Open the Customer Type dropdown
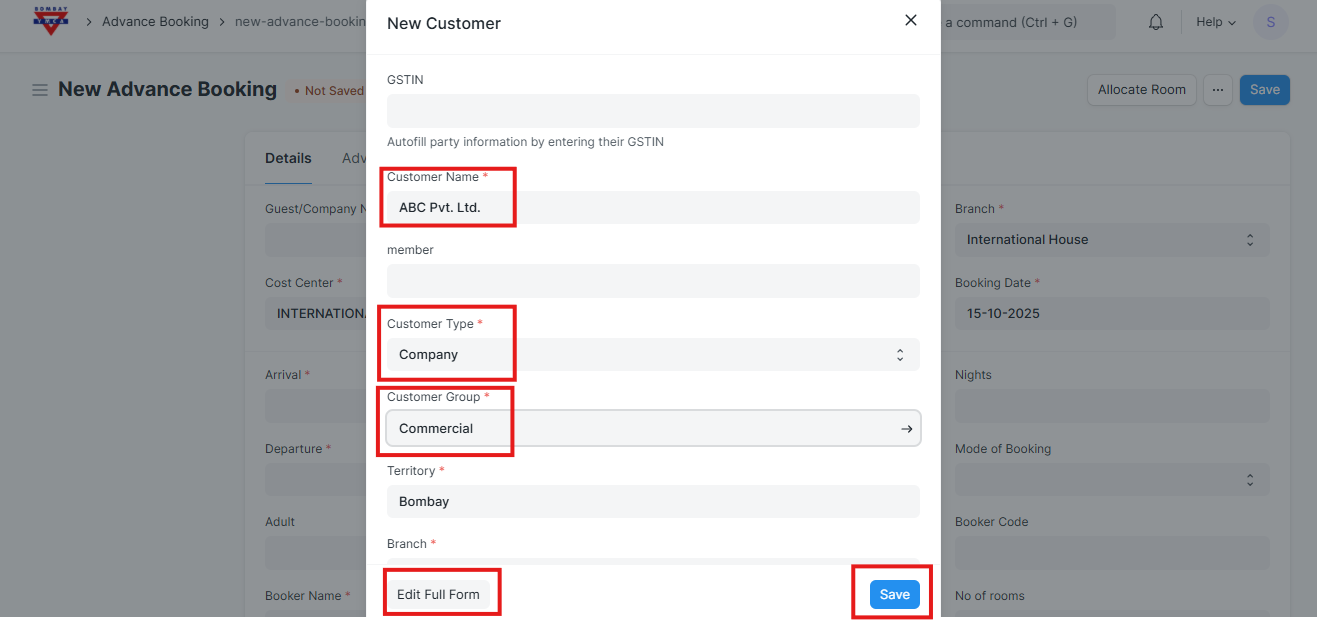This screenshot has width=1317, height=620. pos(652,355)
